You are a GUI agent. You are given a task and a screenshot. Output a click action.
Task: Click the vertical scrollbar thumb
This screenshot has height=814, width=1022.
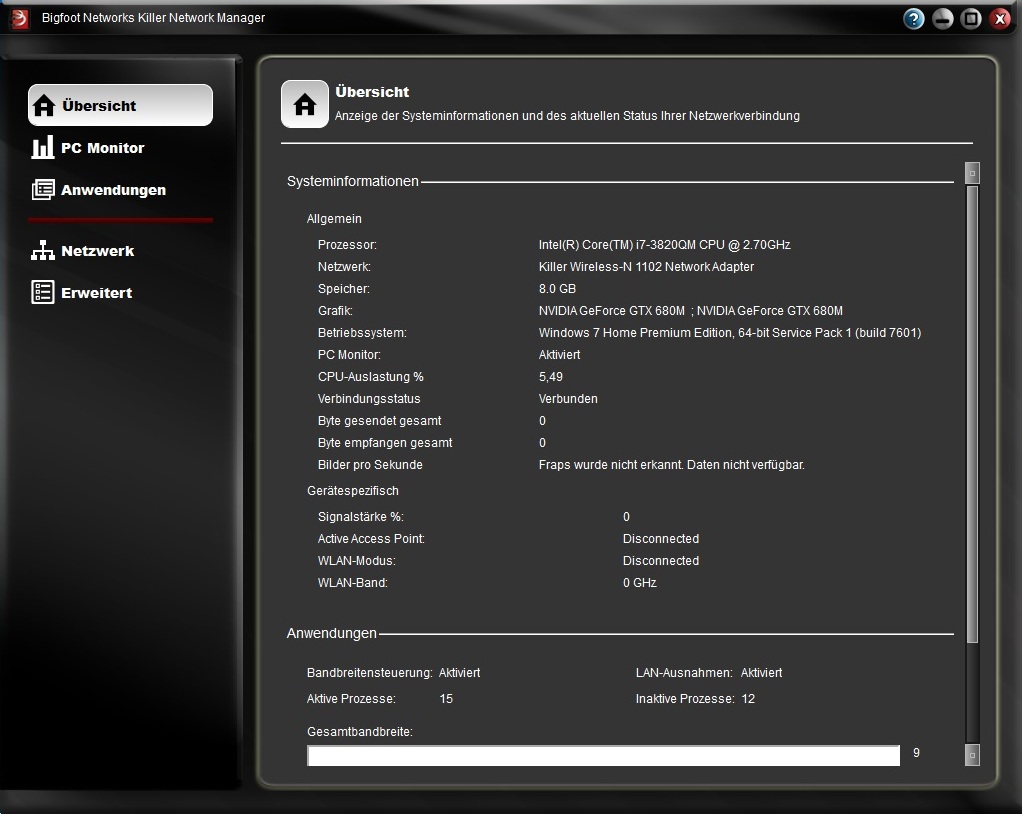tap(972, 414)
